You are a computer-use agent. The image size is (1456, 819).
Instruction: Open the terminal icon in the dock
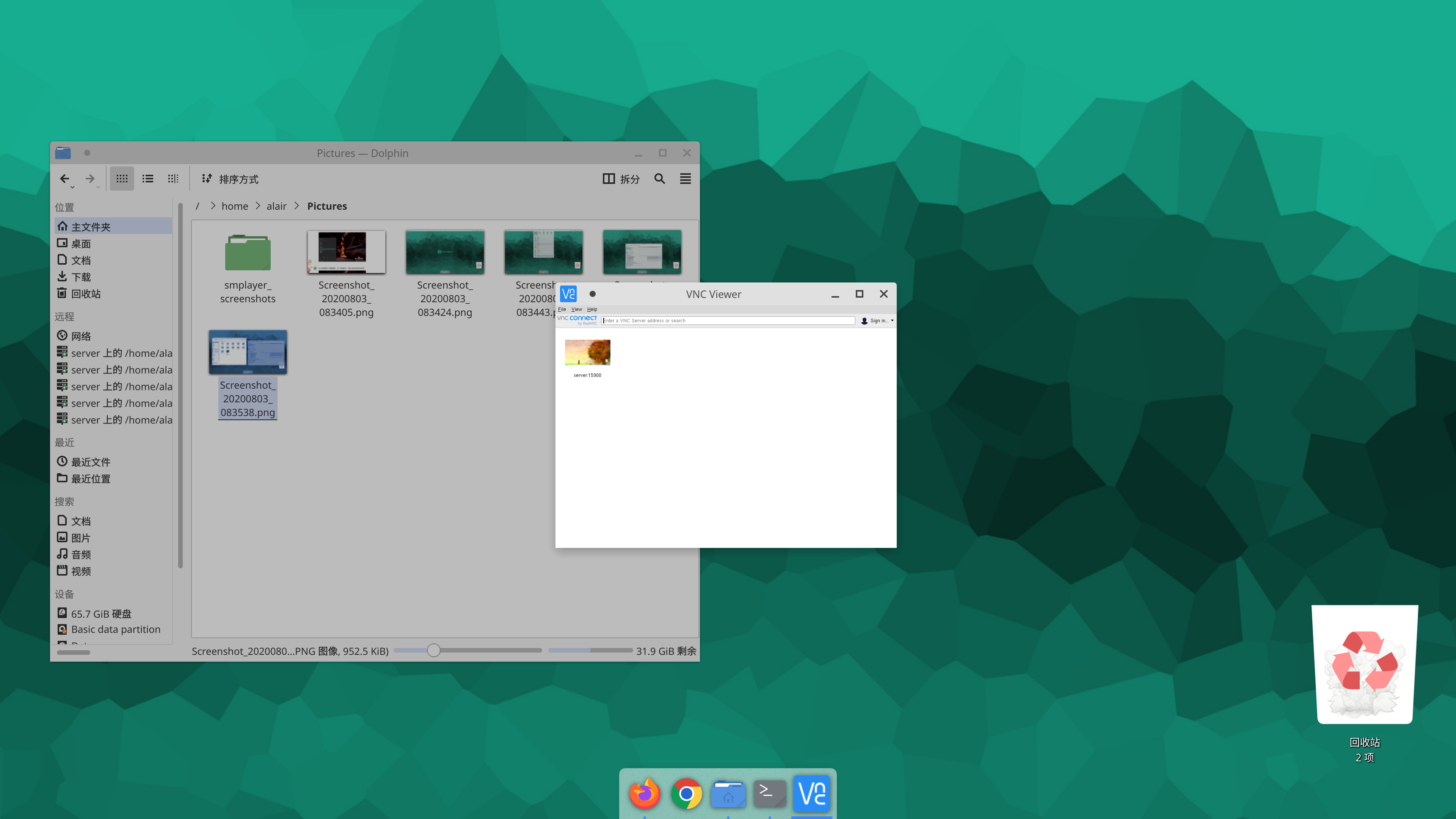click(x=769, y=794)
